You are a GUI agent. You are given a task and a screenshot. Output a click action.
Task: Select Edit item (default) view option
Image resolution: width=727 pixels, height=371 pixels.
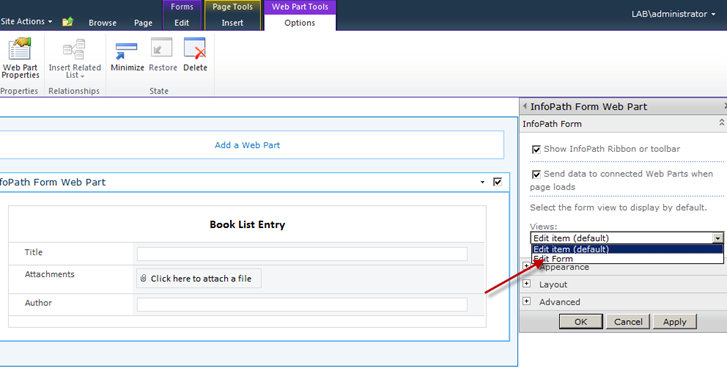pos(627,249)
